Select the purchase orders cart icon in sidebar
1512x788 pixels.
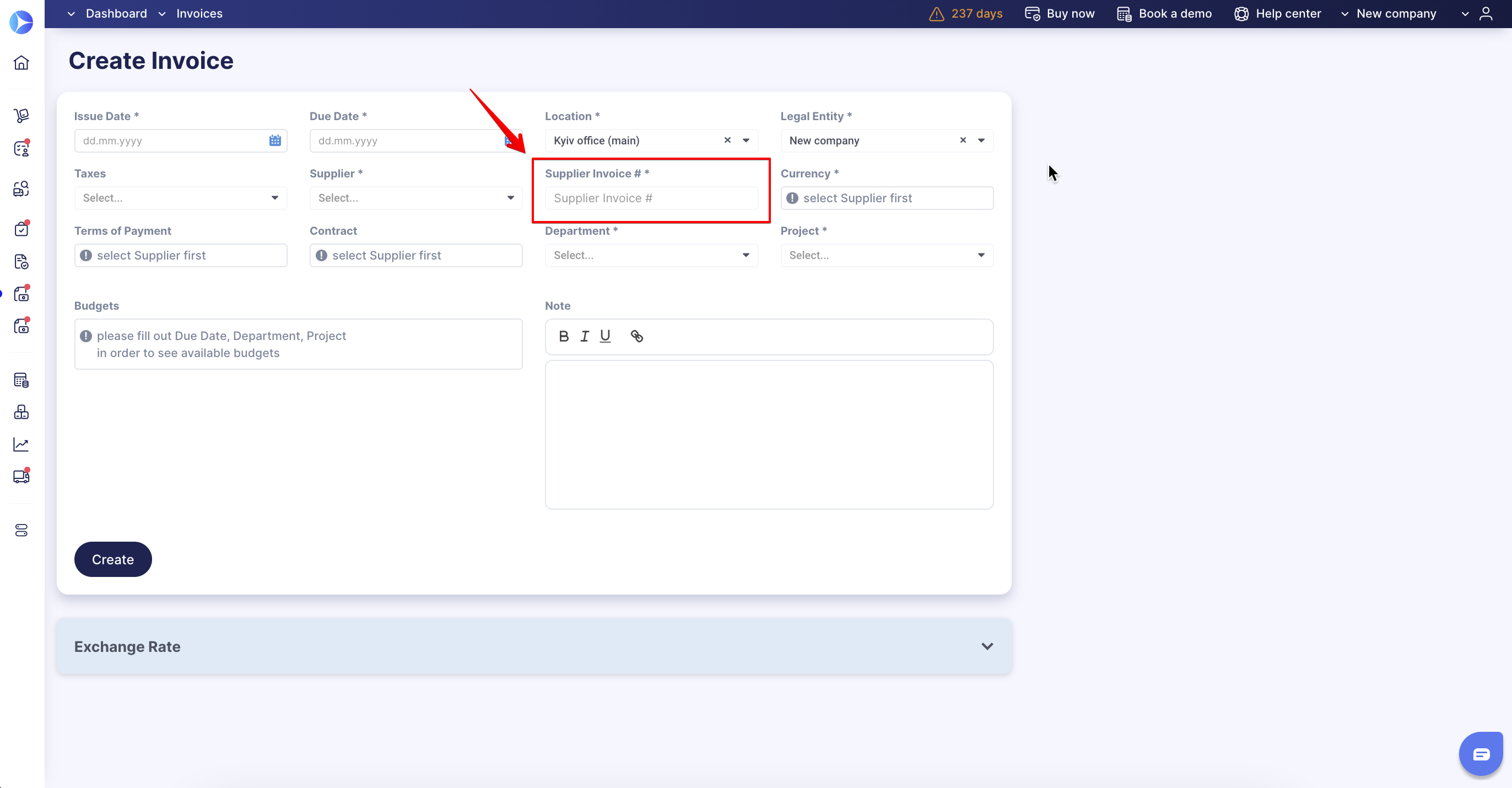[21, 115]
